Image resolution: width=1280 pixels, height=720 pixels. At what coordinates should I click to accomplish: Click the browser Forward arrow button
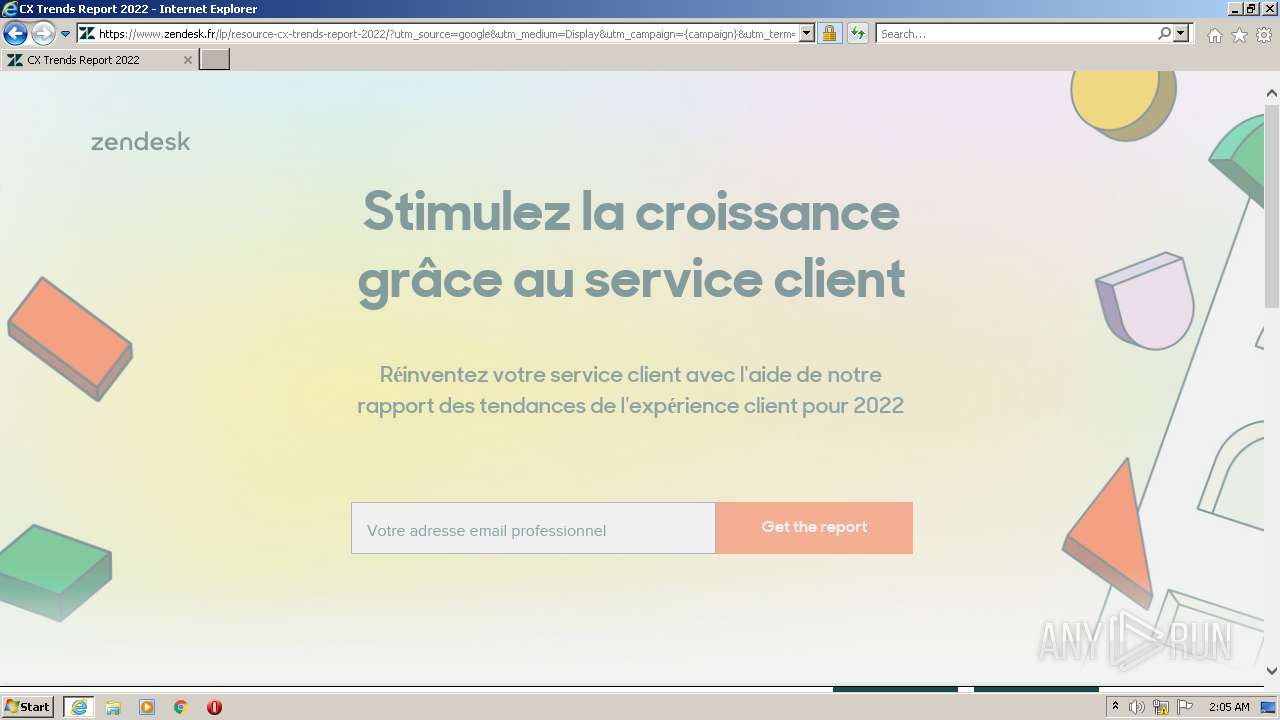pyautogui.click(x=43, y=34)
